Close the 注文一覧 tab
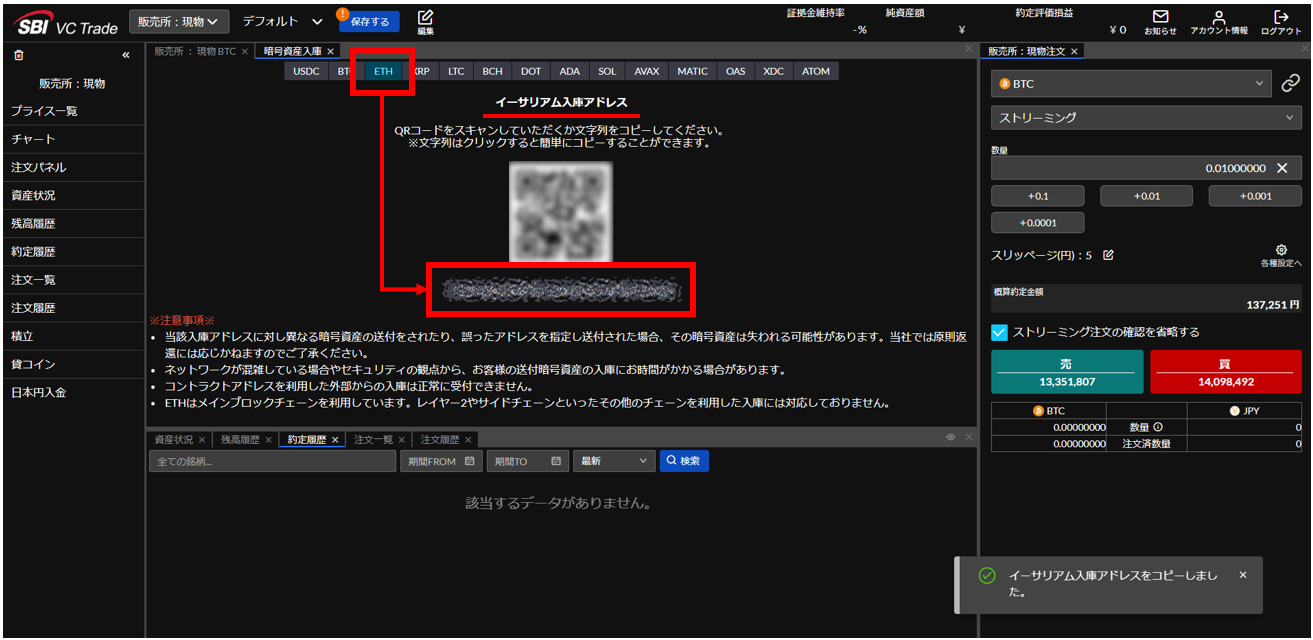 [402, 440]
